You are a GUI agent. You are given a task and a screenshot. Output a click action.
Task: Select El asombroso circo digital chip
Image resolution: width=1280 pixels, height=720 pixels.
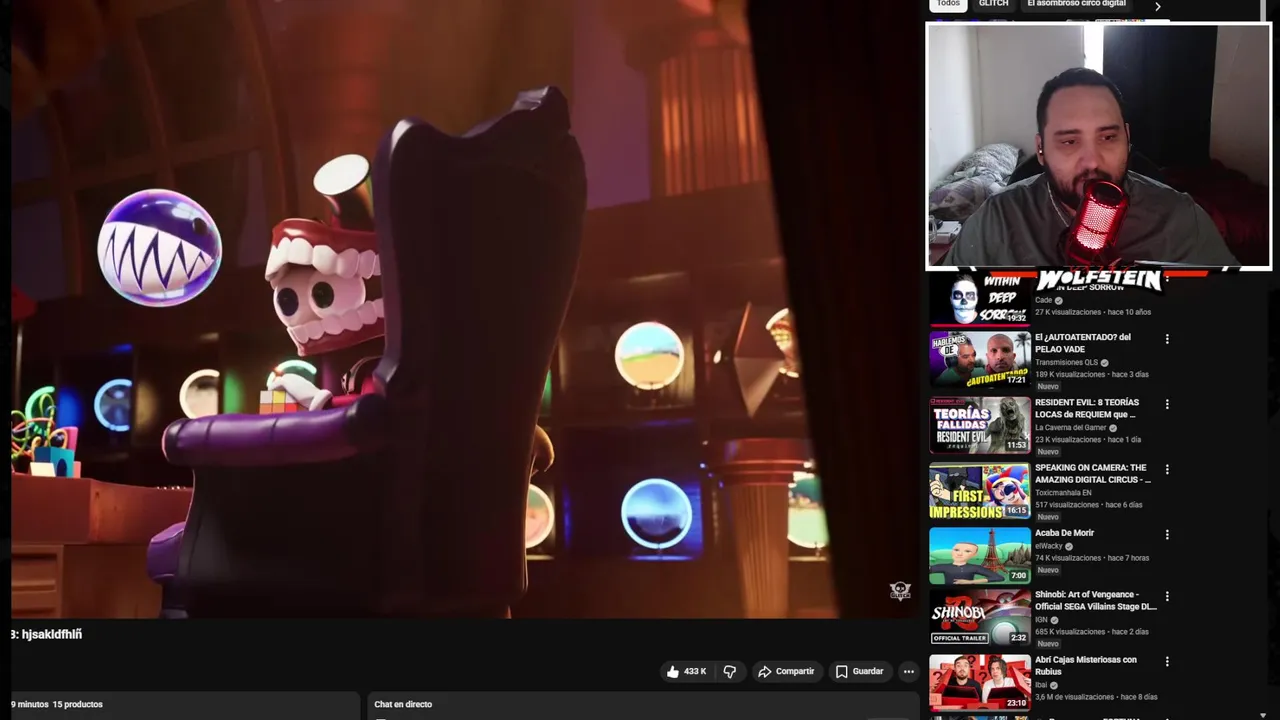click(1076, 4)
